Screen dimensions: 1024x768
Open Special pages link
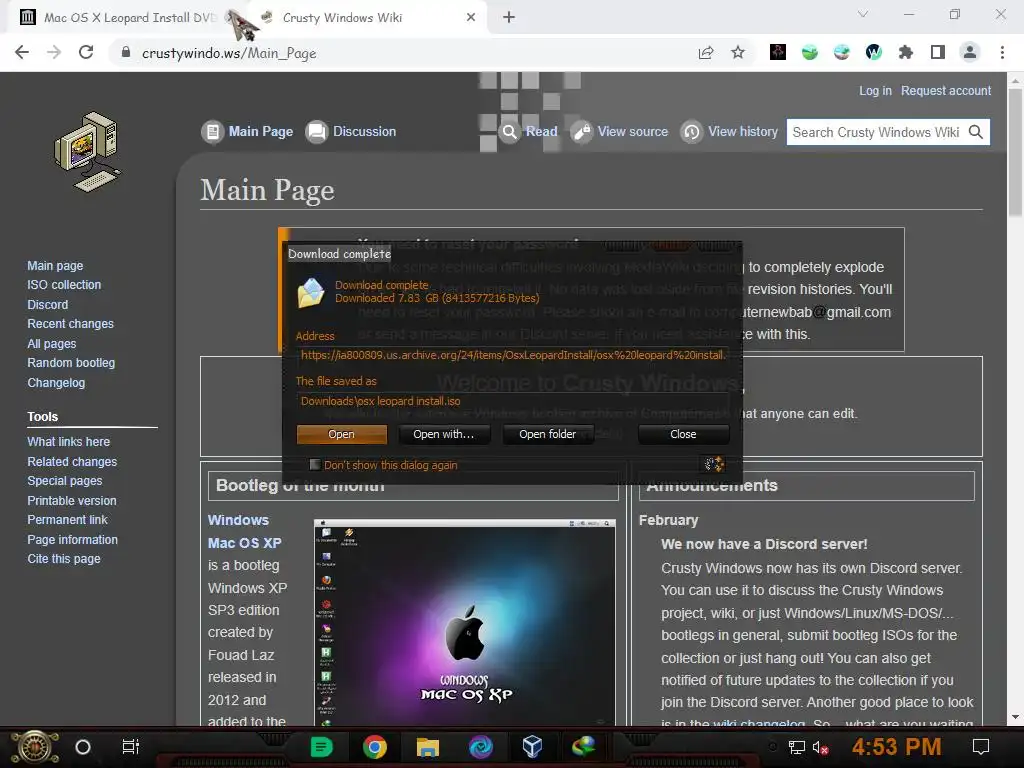(x=65, y=481)
